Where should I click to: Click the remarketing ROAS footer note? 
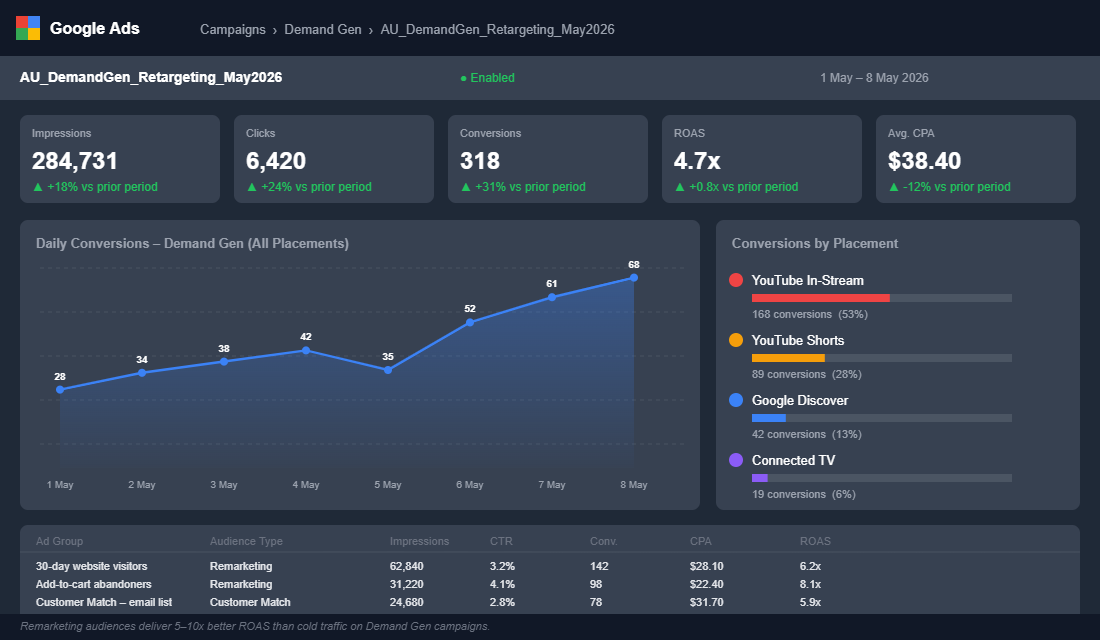255,627
